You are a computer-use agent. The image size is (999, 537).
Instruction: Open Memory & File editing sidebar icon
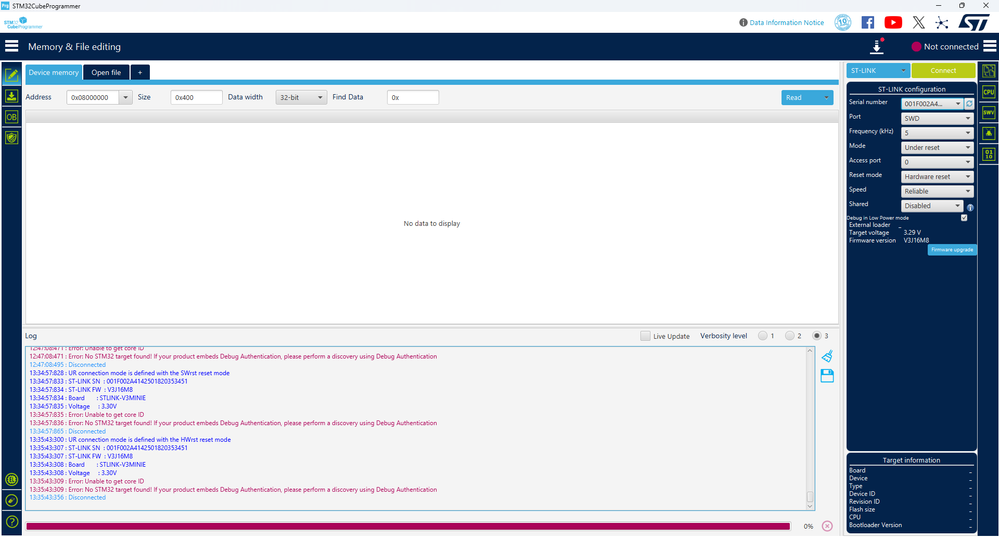[11, 75]
